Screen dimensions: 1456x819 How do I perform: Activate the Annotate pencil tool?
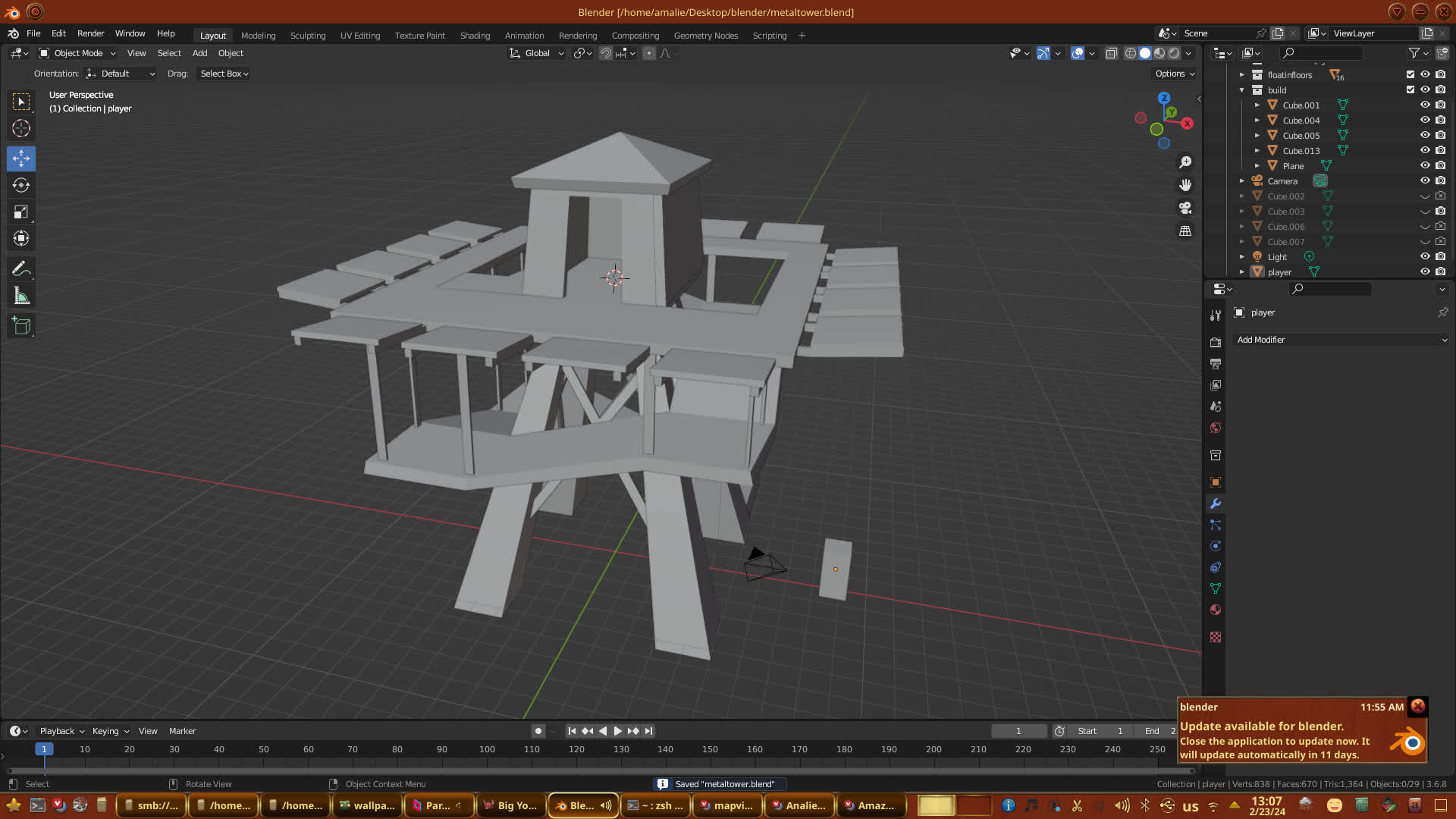tap(21, 269)
